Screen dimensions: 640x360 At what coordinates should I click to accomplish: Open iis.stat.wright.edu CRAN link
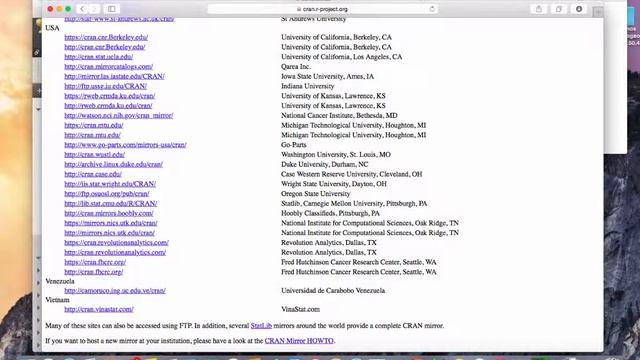[110, 184]
